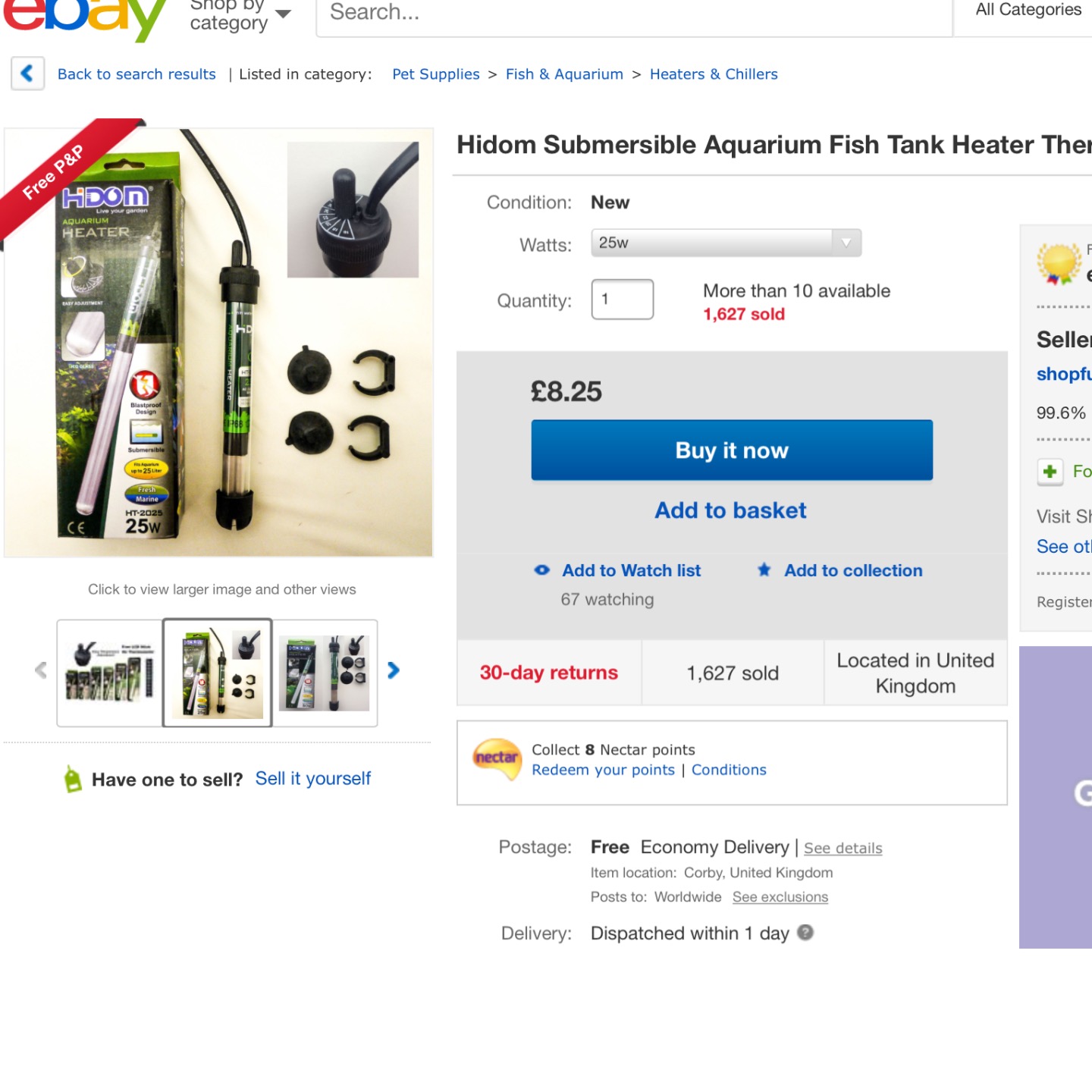Open See details postage link
1092x1092 pixels.
click(843, 848)
